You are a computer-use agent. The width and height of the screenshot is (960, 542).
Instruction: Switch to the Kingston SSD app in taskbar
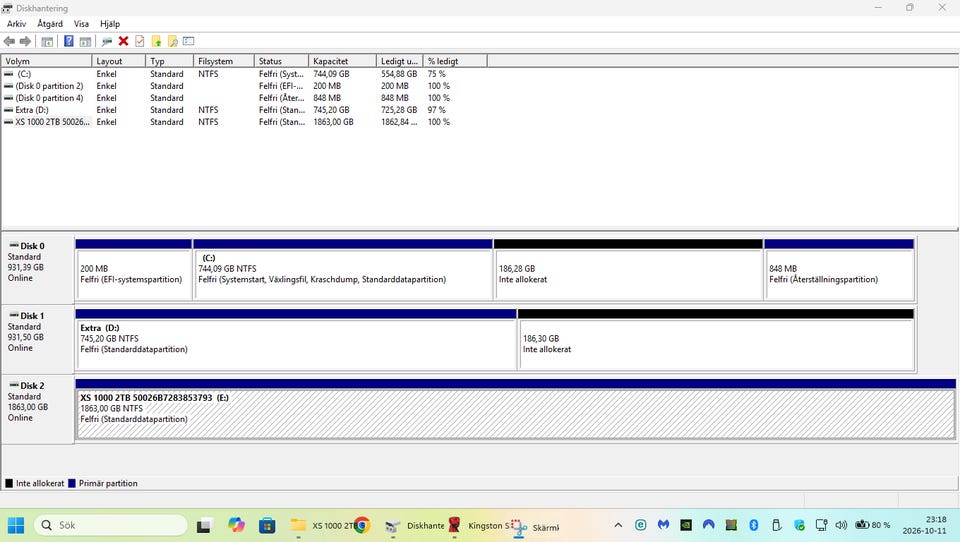pos(479,525)
